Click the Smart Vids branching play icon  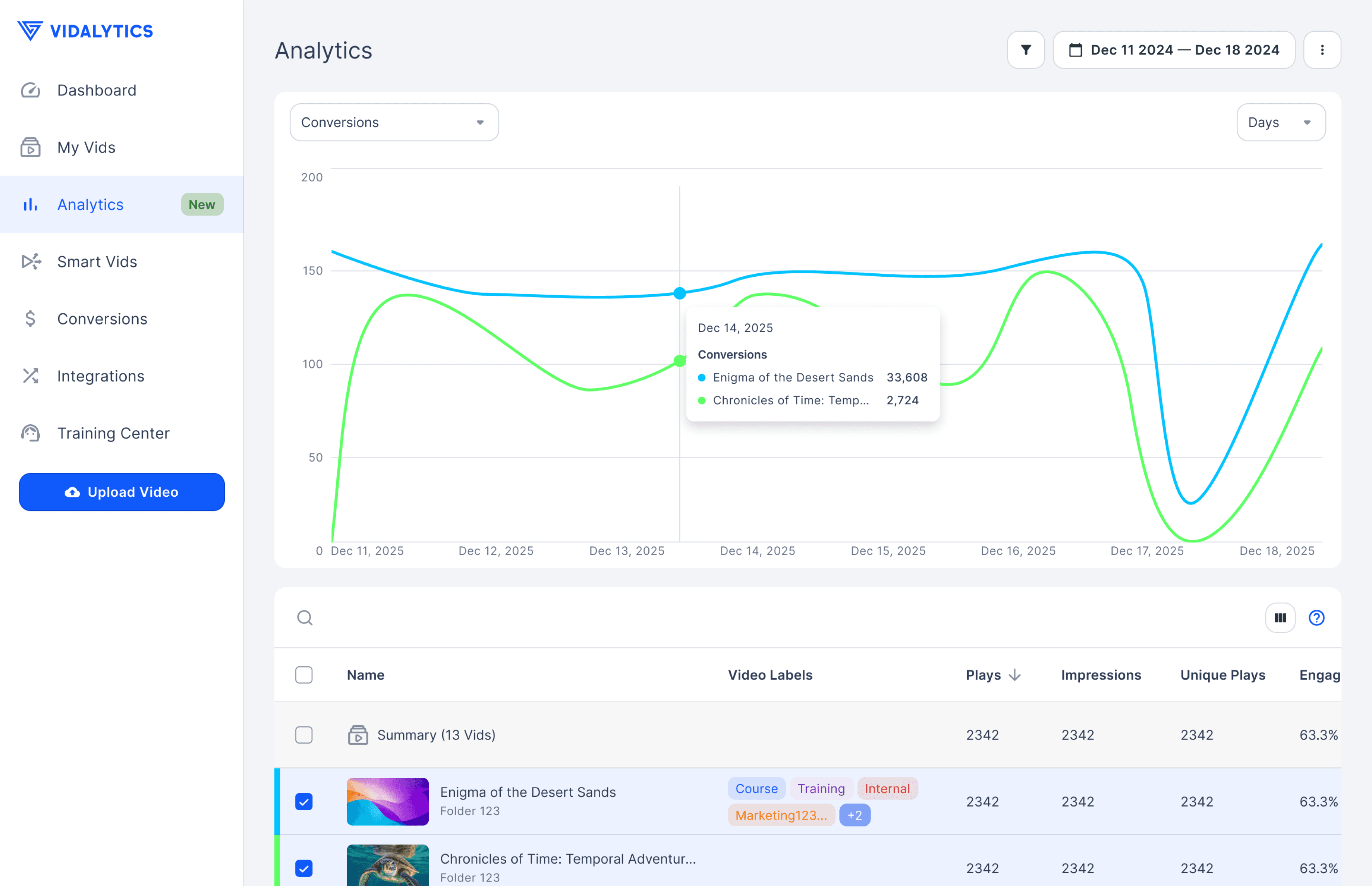point(31,262)
